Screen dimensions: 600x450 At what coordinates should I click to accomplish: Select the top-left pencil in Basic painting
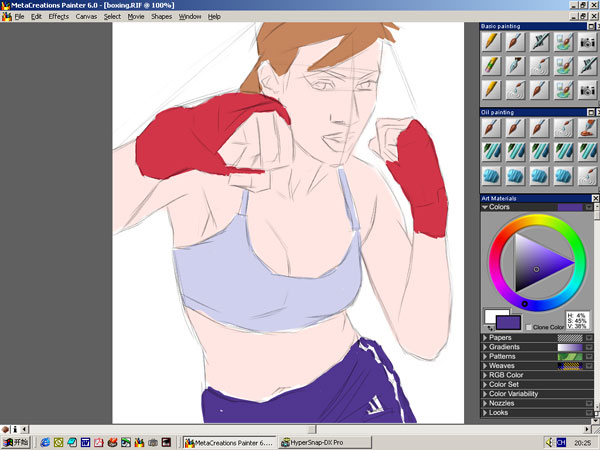coord(491,42)
